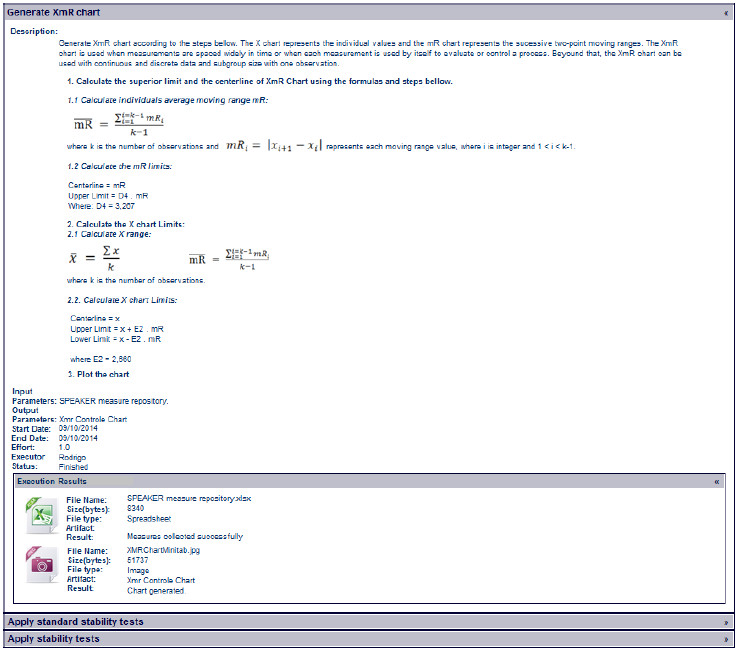Click the Input SPEAKER measure repository parameter
Viewport: 738px width, 650px height.
click(x=113, y=401)
